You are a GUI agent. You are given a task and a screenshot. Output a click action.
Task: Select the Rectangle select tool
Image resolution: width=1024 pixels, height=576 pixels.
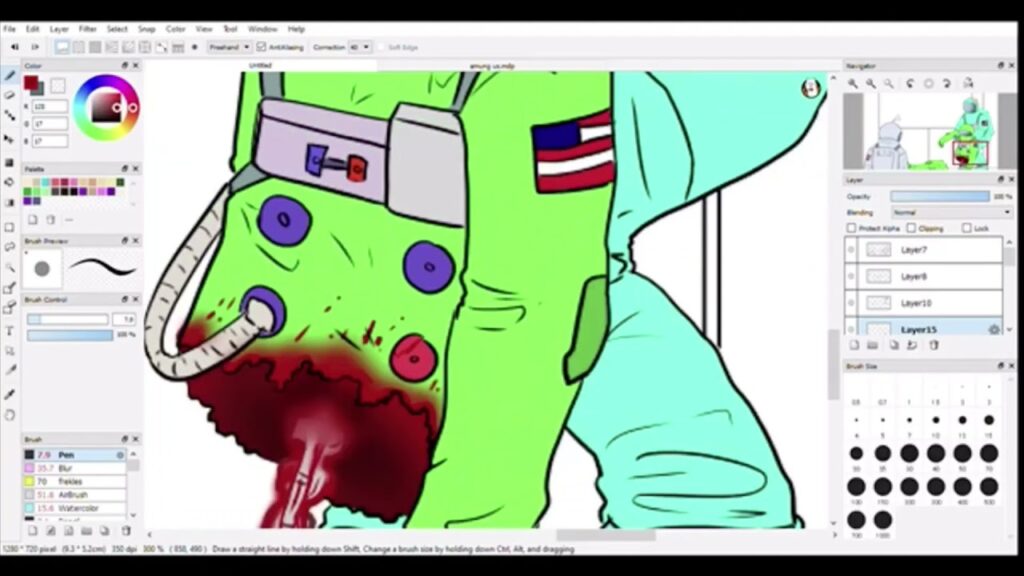click(x=10, y=227)
